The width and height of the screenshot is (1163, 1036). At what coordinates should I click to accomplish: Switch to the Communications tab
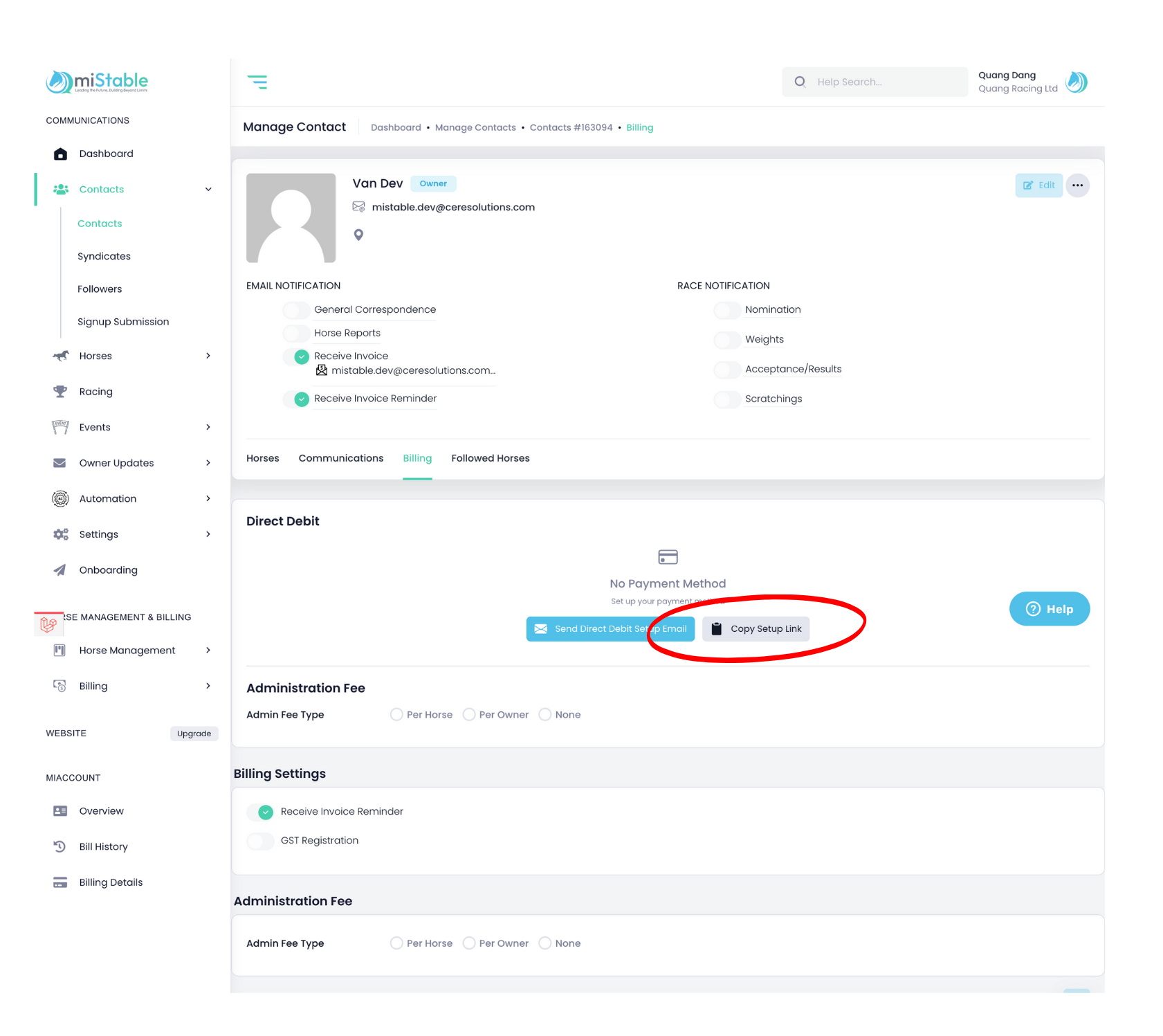click(340, 458)
